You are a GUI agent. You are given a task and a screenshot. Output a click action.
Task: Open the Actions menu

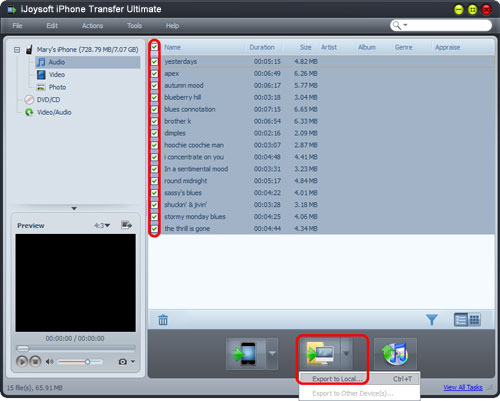point(92,26)
